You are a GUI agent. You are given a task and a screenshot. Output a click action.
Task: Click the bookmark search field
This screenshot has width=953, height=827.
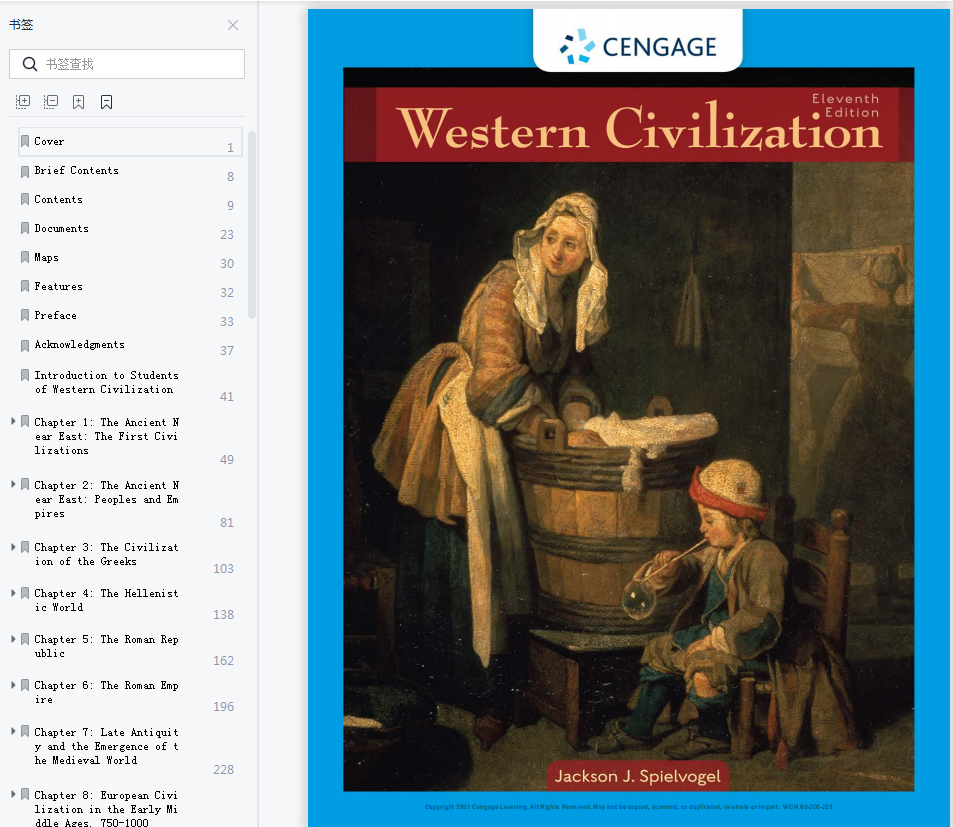coord(127,64)
